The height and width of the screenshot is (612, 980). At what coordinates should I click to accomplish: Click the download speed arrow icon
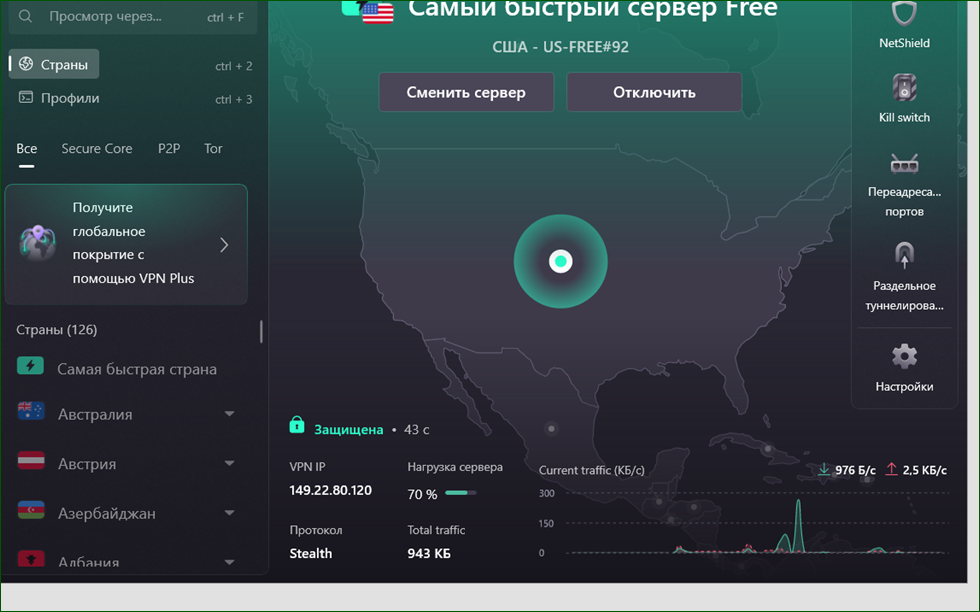coord(824,469)
